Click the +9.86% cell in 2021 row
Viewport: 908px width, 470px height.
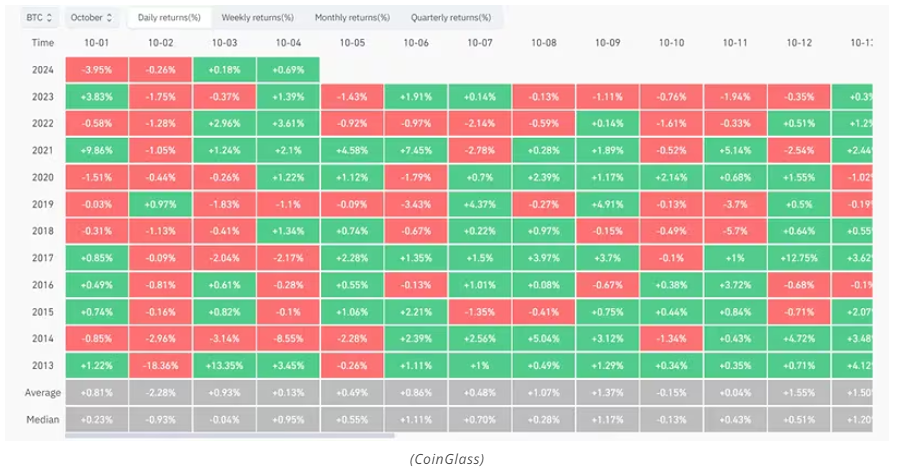click(x=96, y=151)
